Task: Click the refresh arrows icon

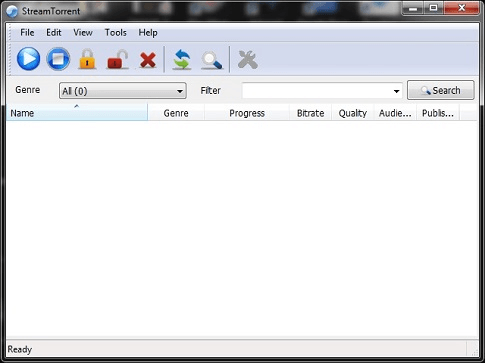Action: click(x=182, y=59)
